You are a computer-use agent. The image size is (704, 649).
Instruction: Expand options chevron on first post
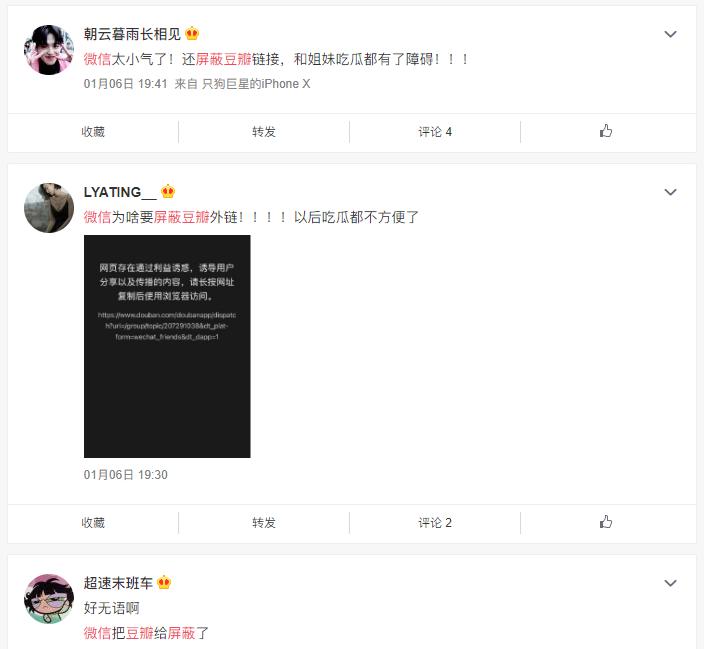coord(670,34)
